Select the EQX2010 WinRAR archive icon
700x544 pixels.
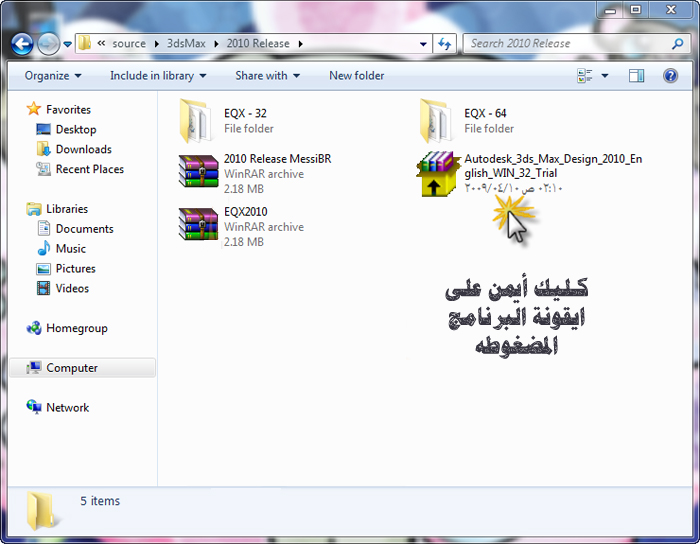(x=198, y=224)
